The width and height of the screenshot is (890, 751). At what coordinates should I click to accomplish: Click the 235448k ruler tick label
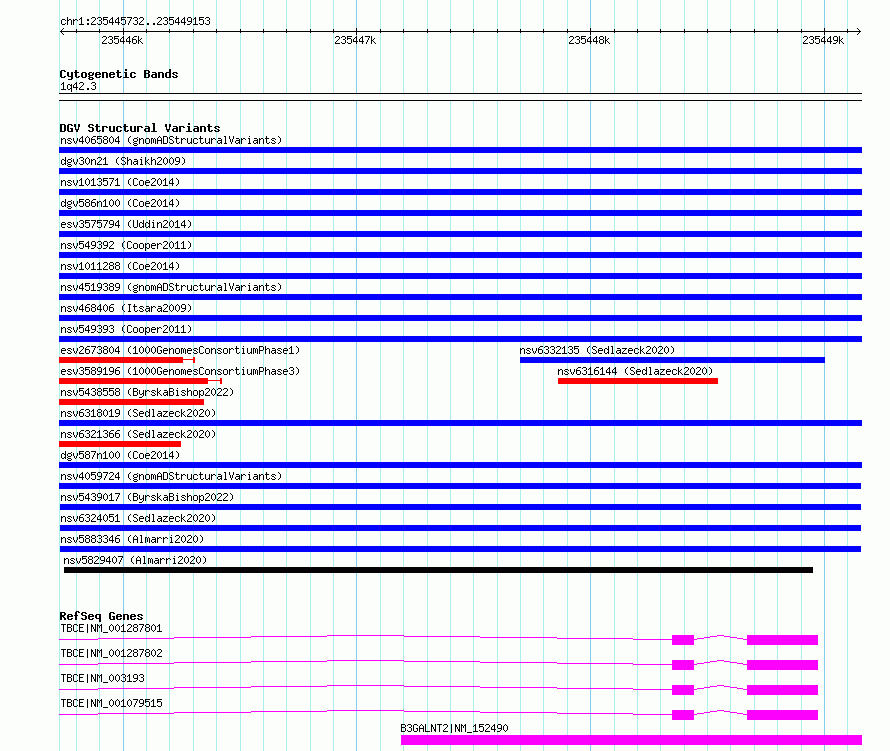[x=589, y=40]
